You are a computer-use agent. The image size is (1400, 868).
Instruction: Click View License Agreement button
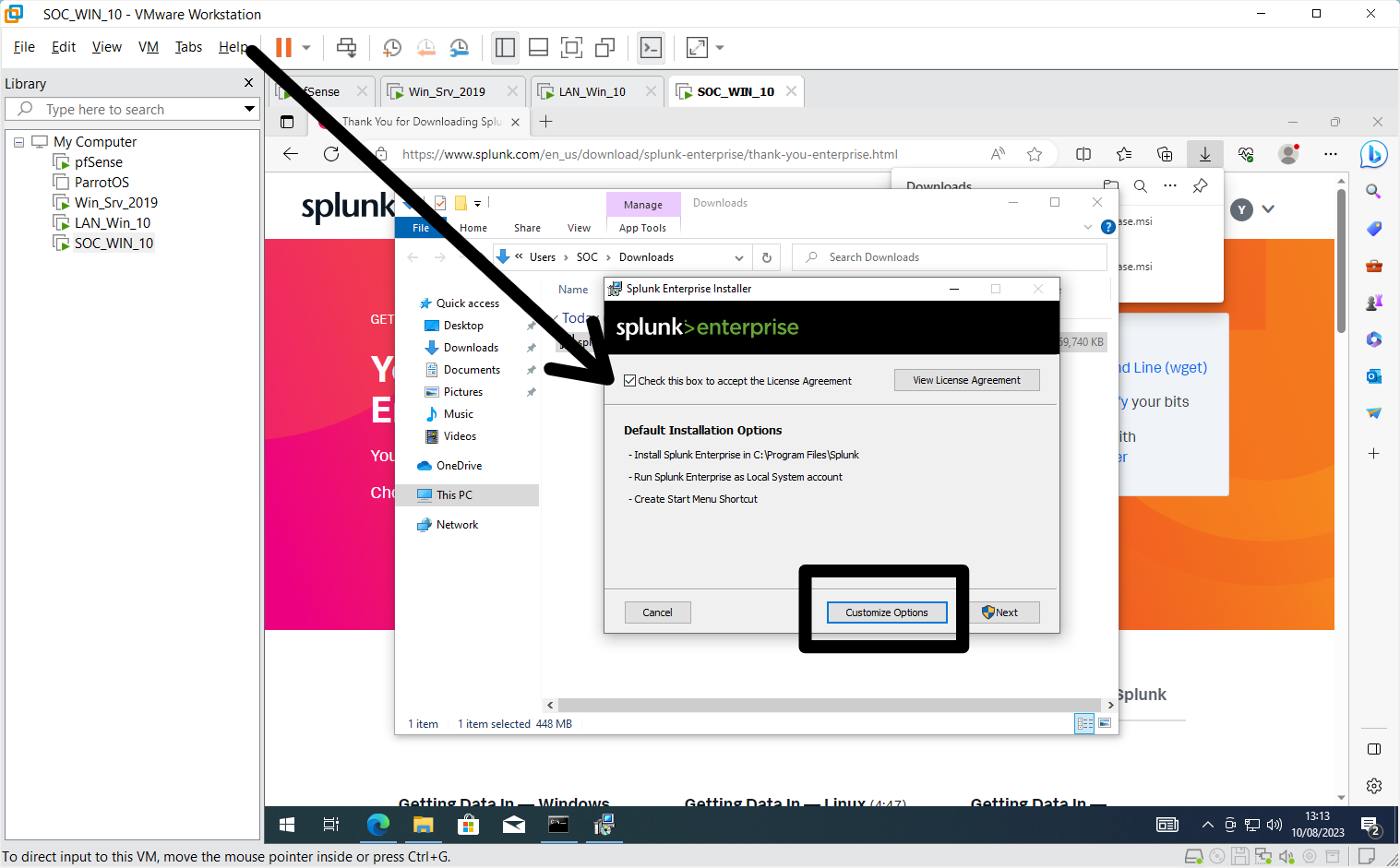click(x=967, y=380)
